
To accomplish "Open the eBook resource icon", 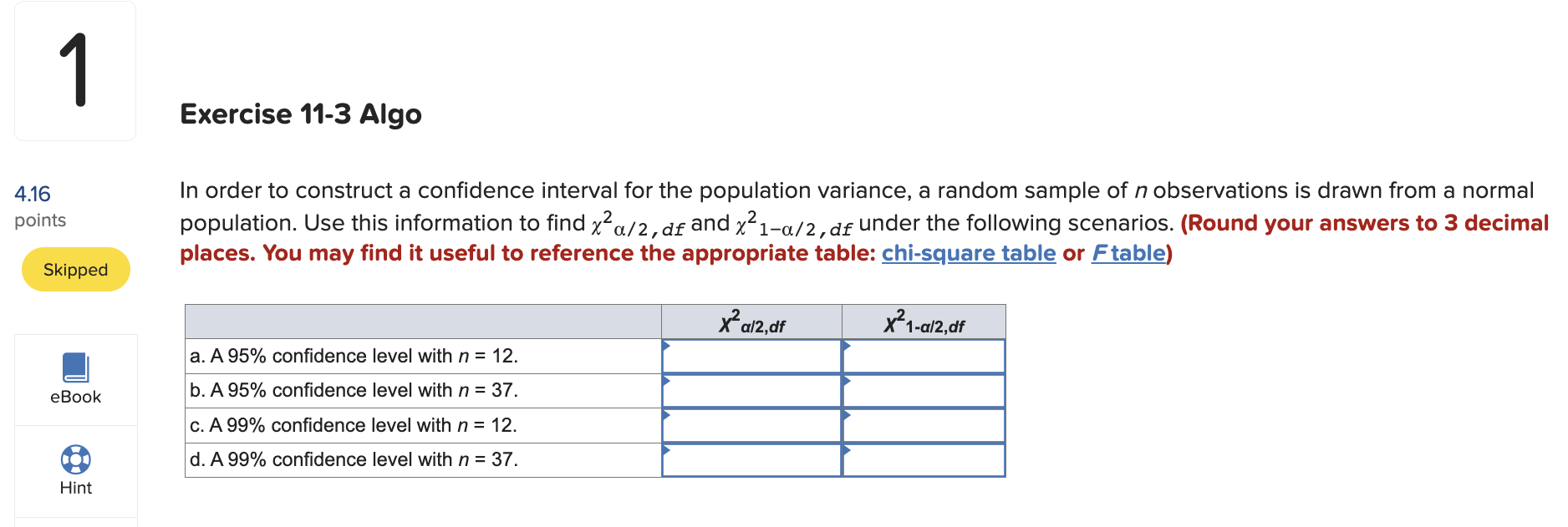I will coord(75,367).
